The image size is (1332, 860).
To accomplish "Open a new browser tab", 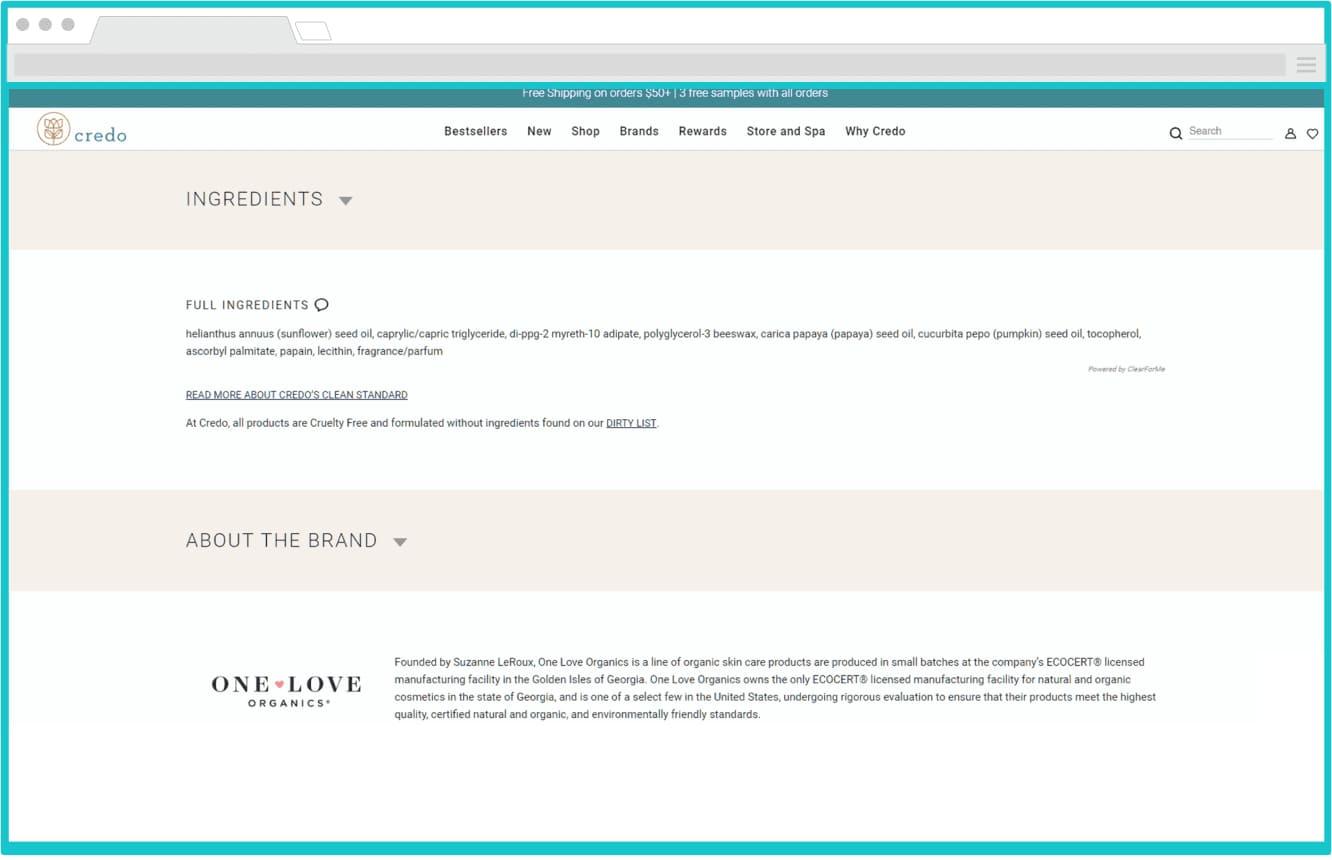I will 313,31.
